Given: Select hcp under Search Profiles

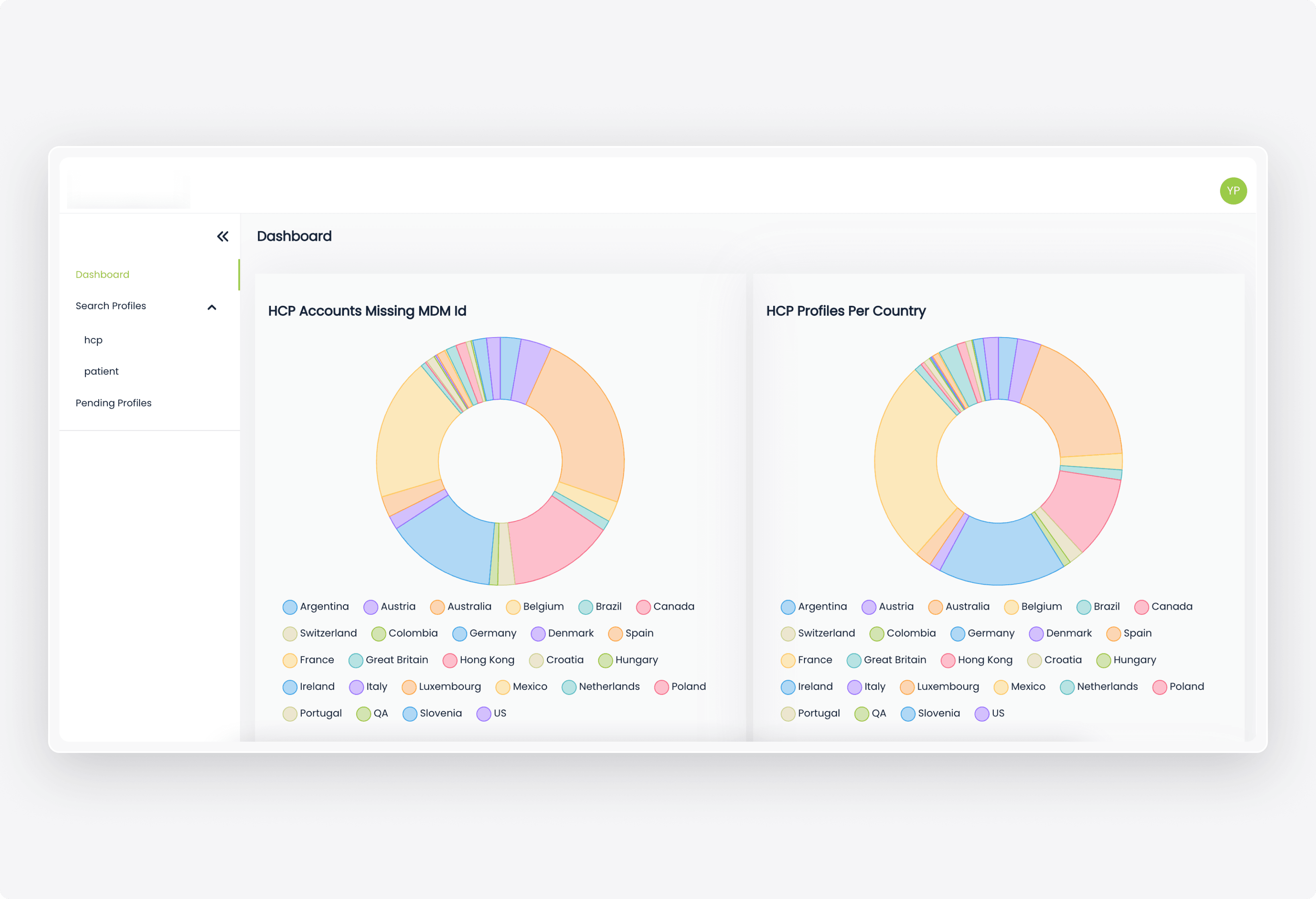Looking at the screenshot, I should coord(93,340).
